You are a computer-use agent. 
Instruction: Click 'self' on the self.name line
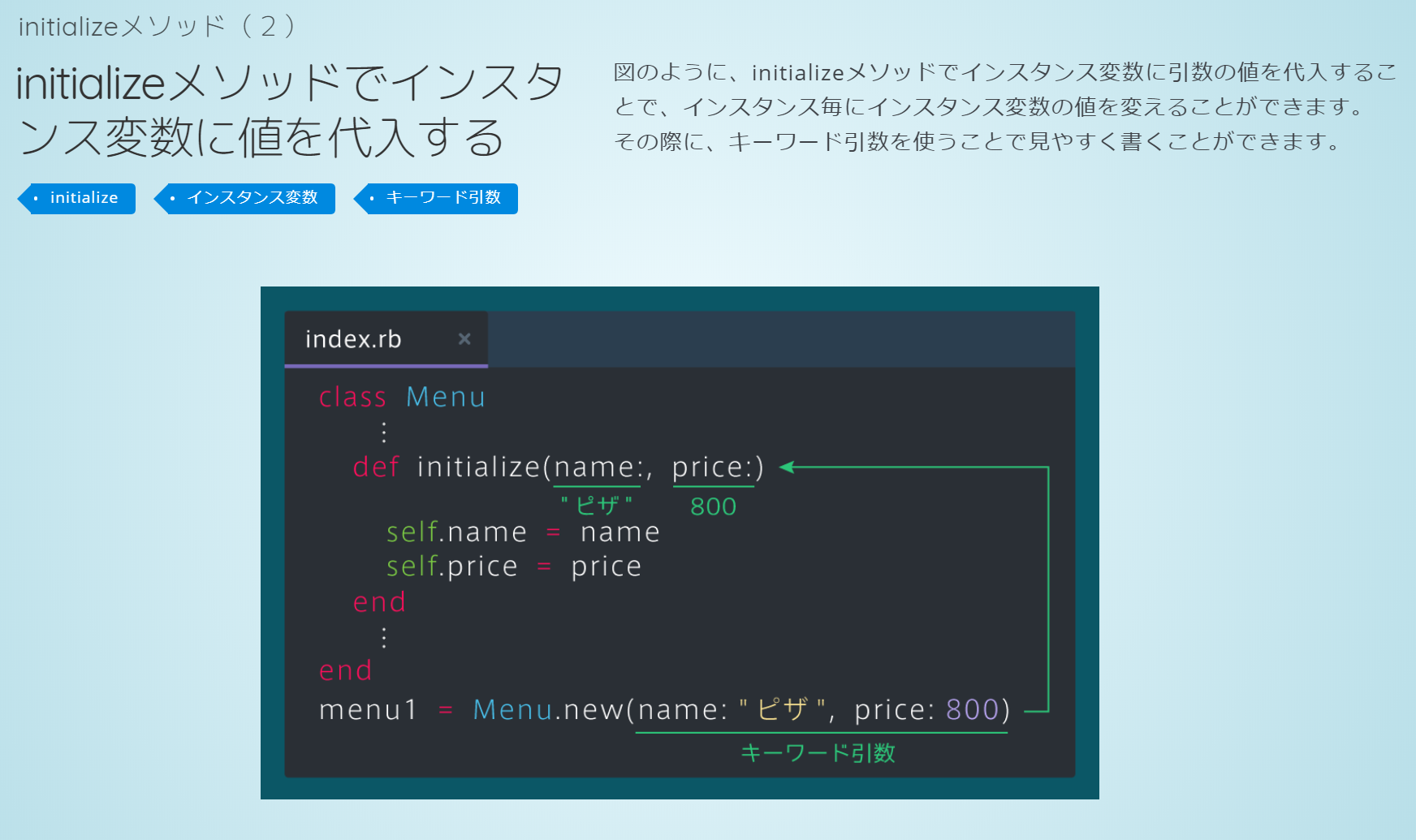click(x=412, y=532)
